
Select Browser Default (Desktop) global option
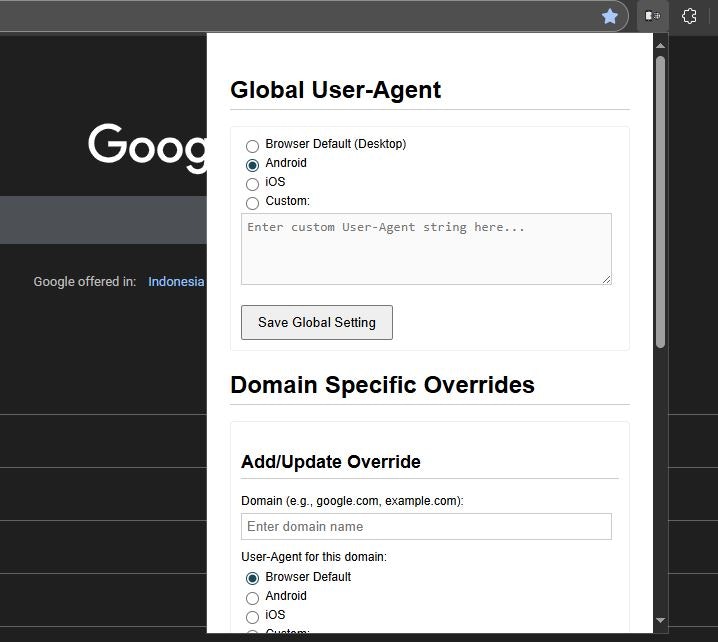tap(252, 146)
